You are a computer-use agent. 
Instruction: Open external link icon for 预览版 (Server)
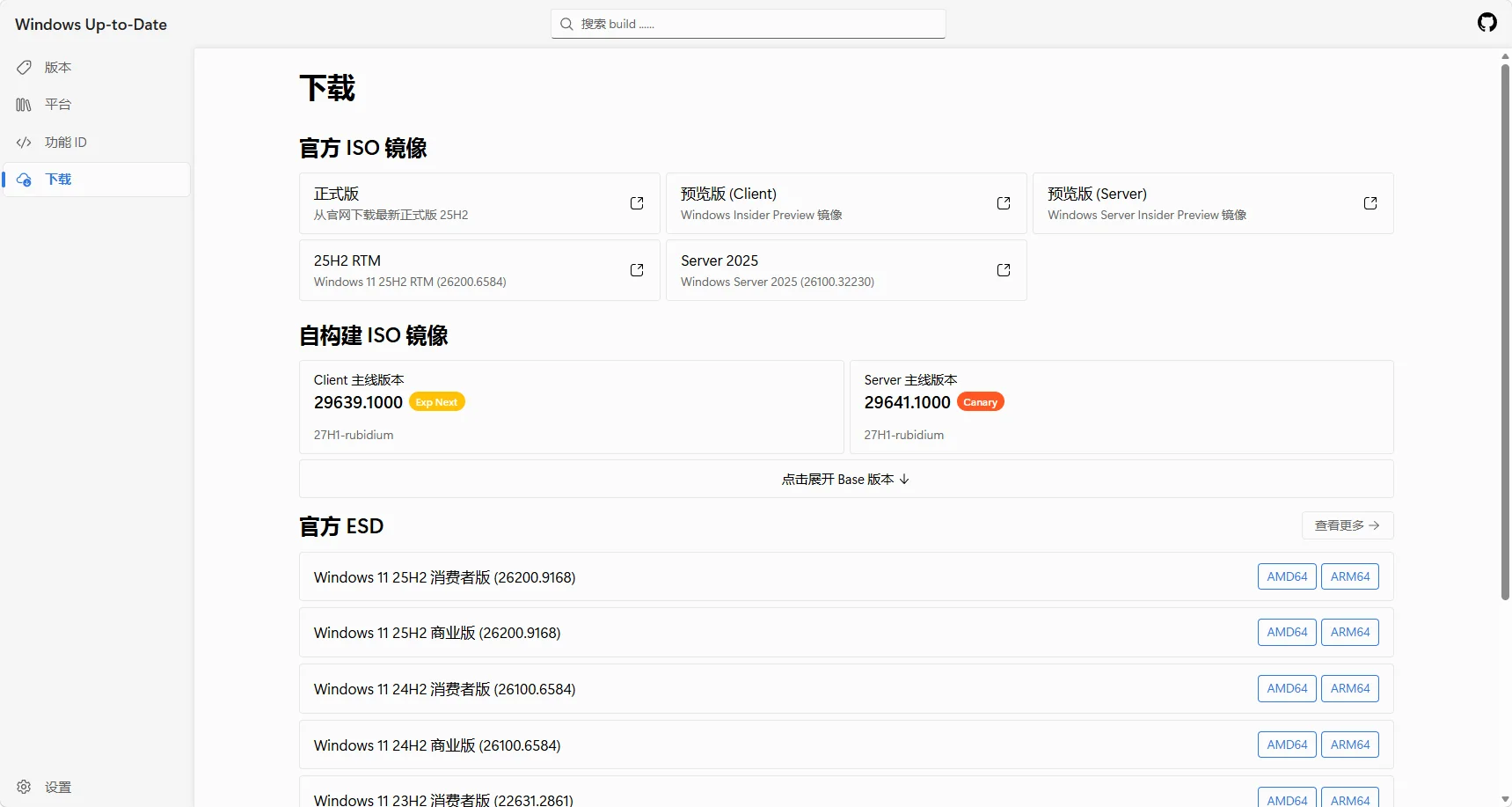(x=1370, y=203)
